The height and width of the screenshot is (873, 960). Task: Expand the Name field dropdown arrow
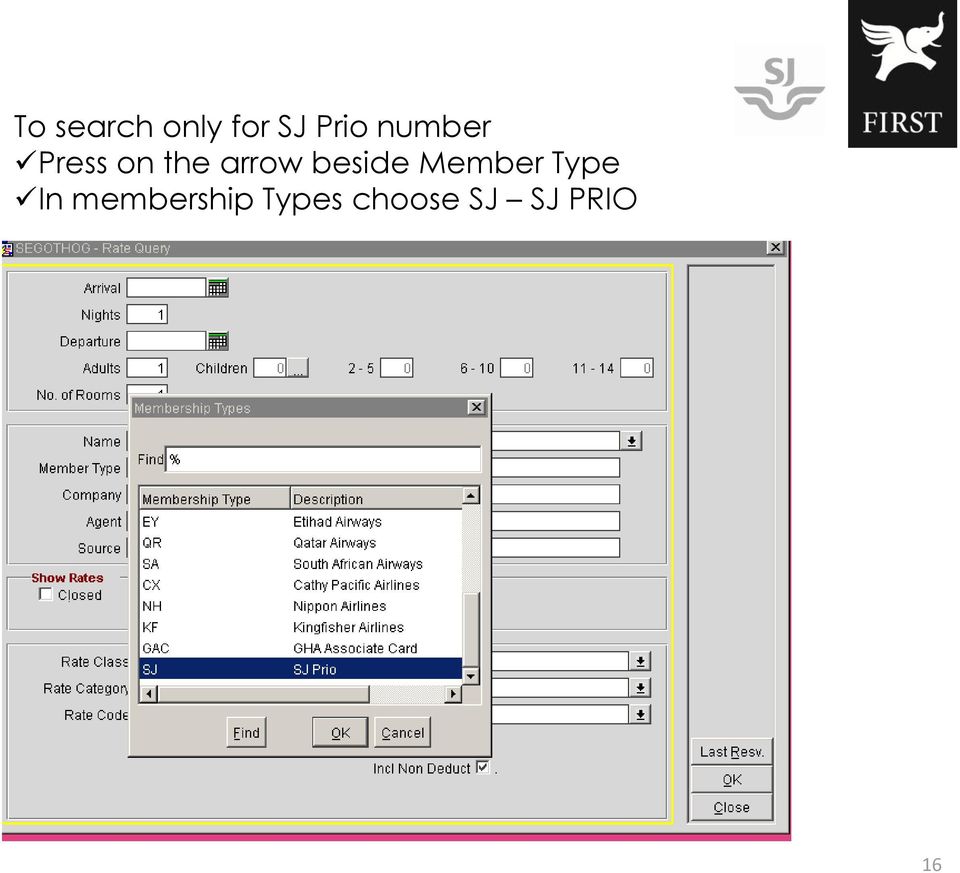tap(632, 441)
